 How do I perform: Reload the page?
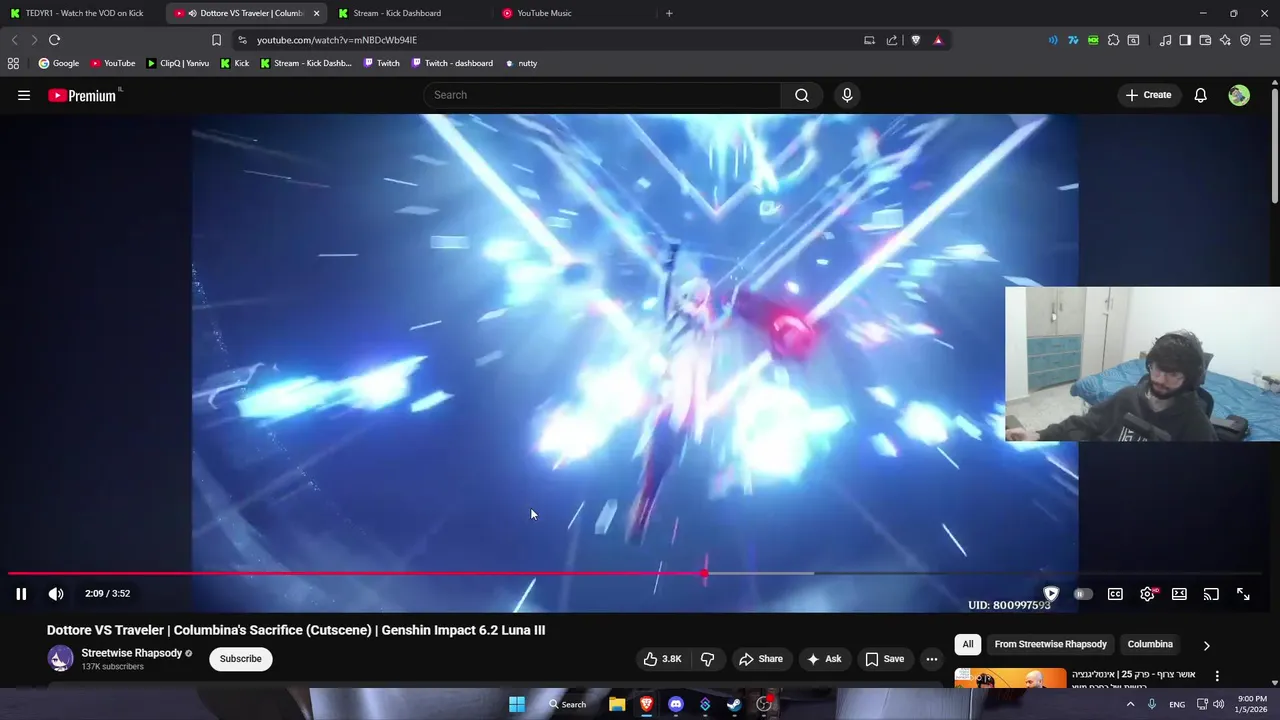(x=54, y=40)
